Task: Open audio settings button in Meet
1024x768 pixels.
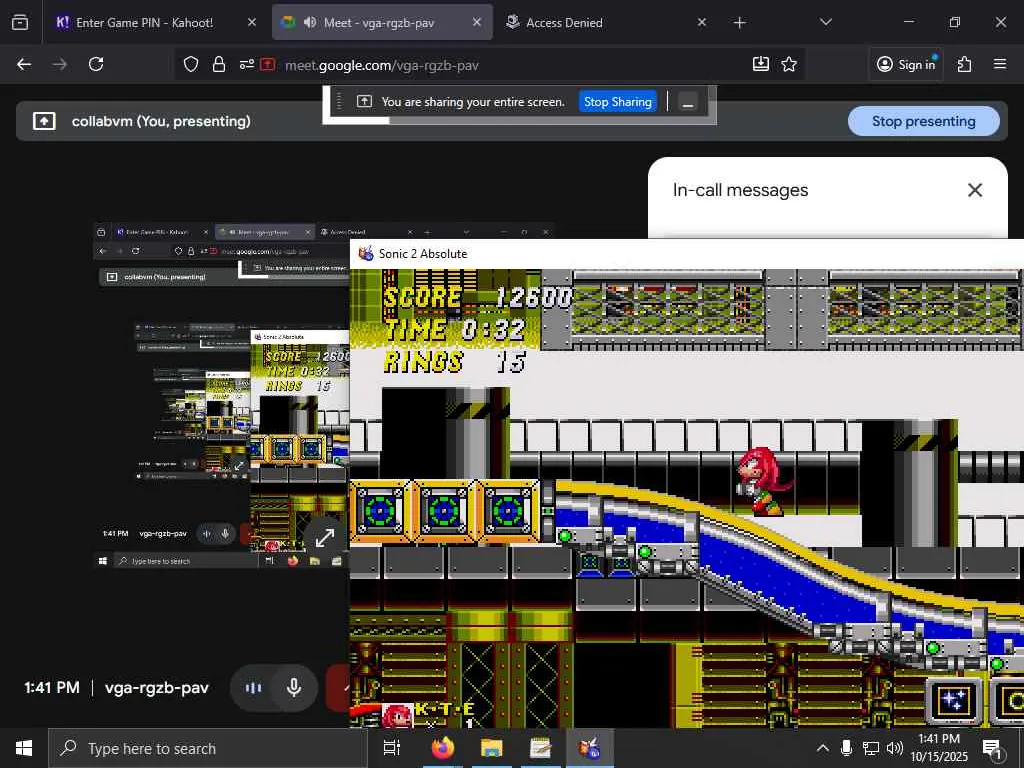Action: [x=253, y=687]
